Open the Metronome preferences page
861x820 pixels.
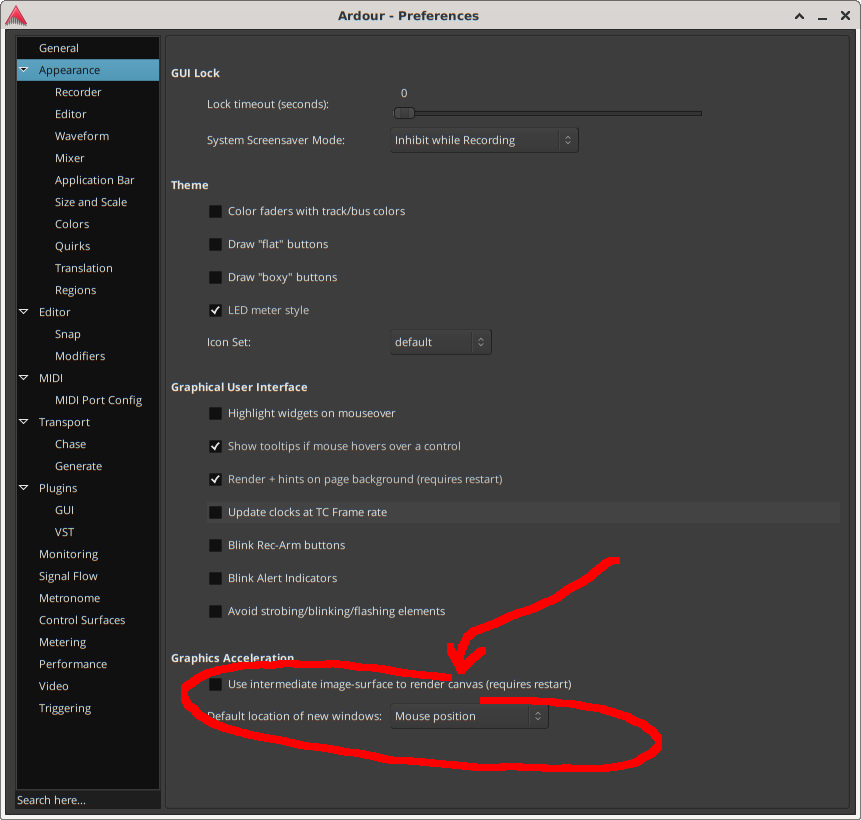click(69, 598)
